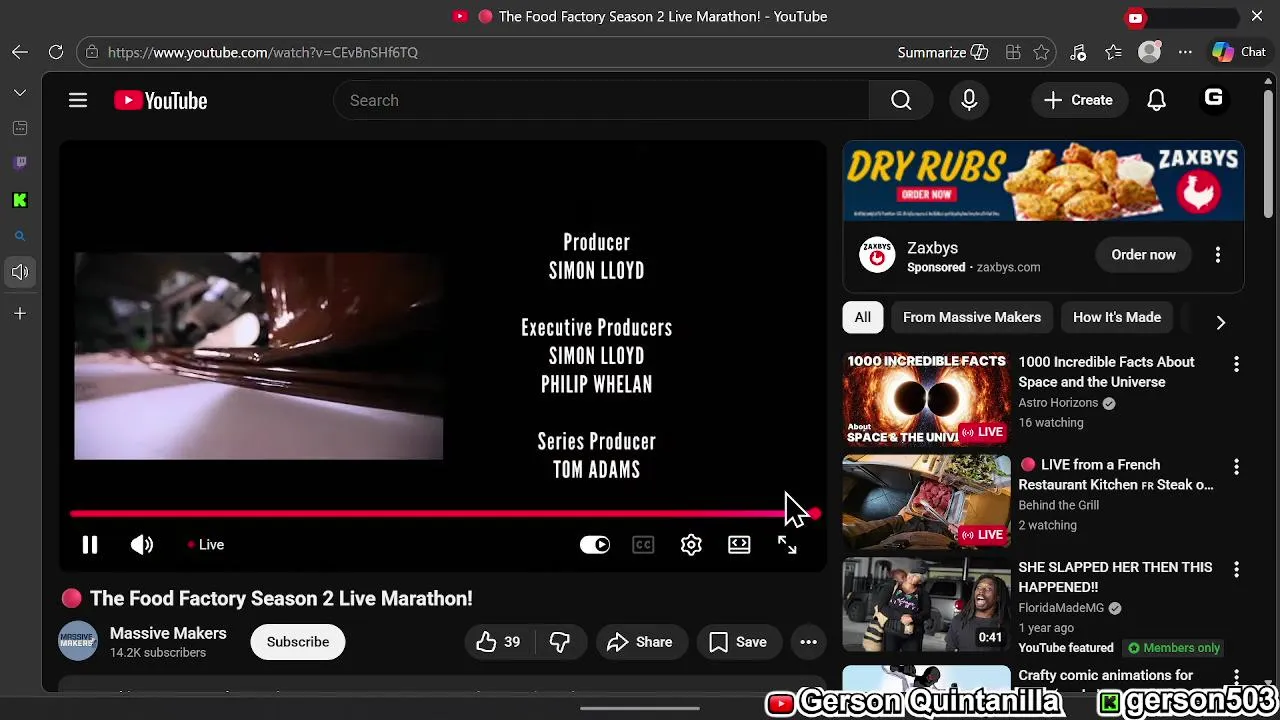Open options for 1000 Incredible Facts video
The height and width of the screenshot is (720, 1280).
pos(1236,365)
